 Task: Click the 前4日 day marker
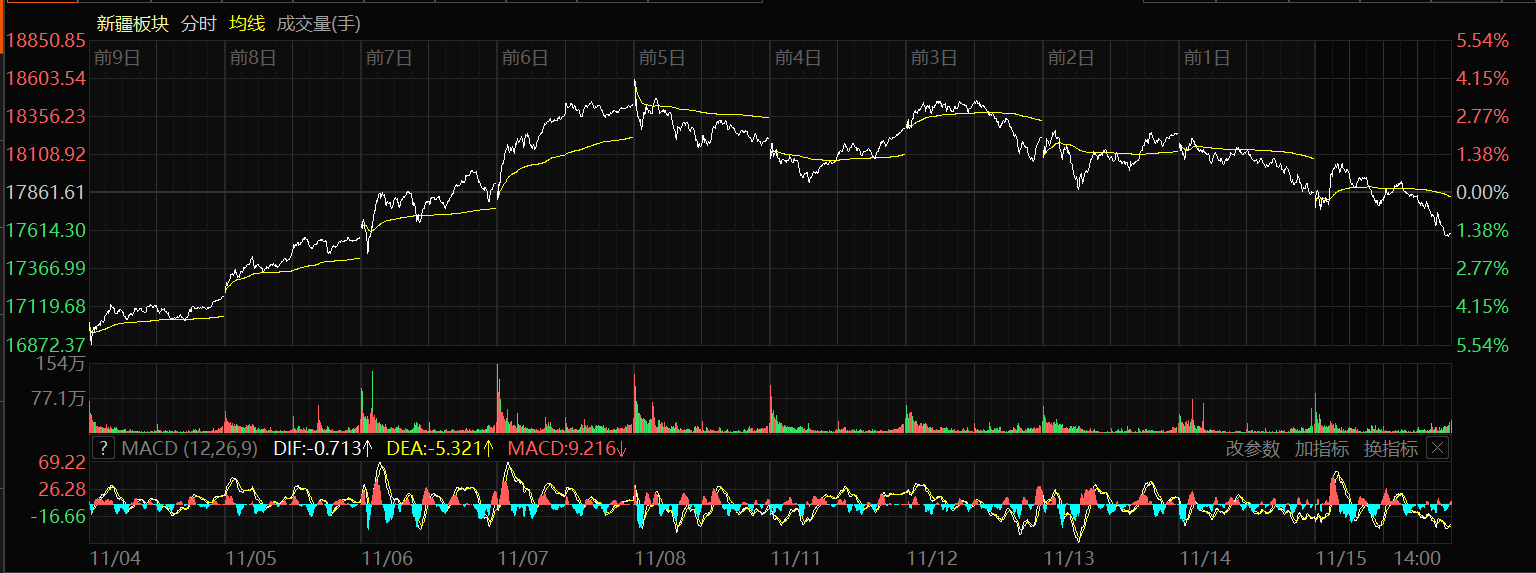(798, 57)
